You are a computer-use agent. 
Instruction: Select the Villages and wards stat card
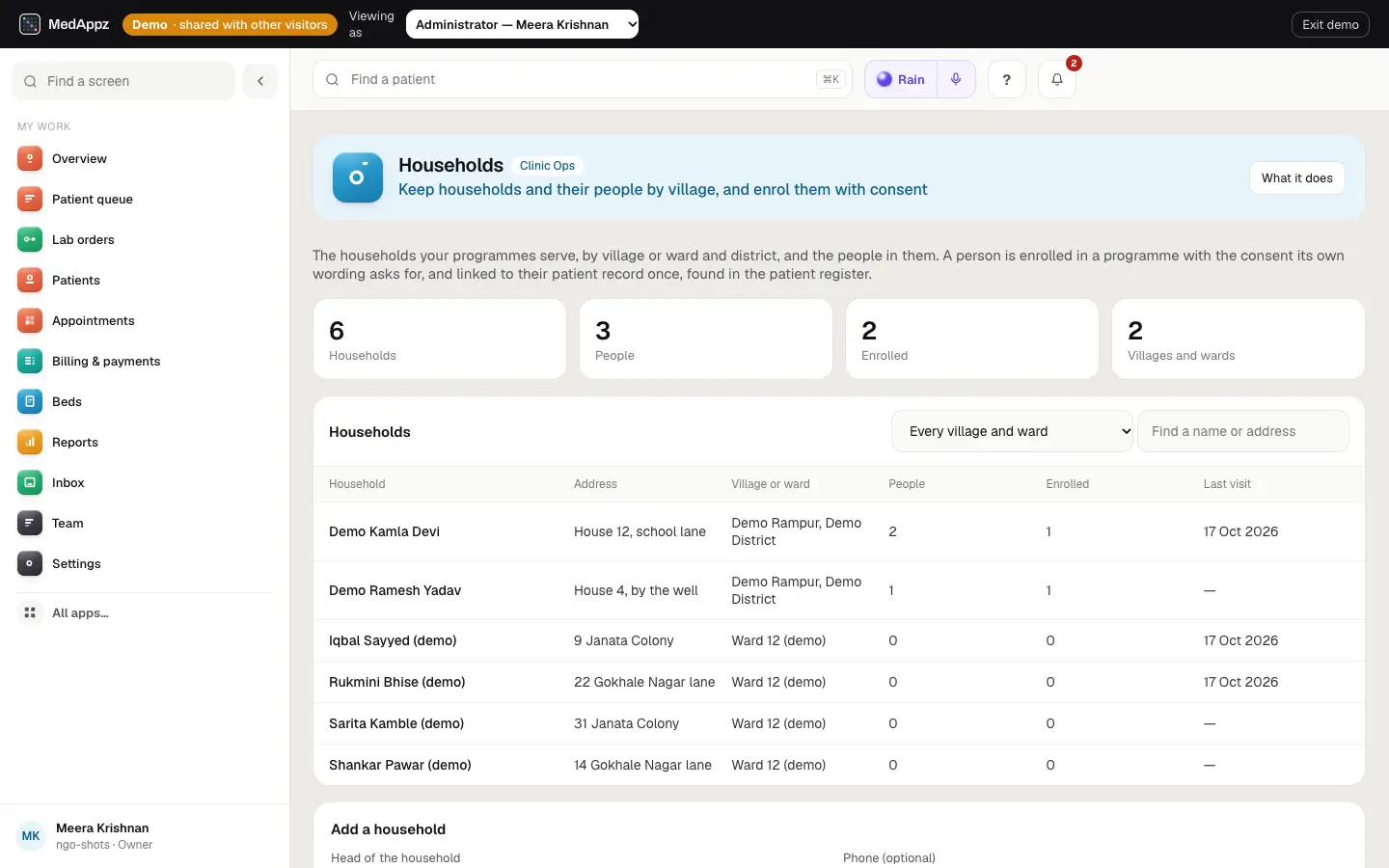point(1239,339)
